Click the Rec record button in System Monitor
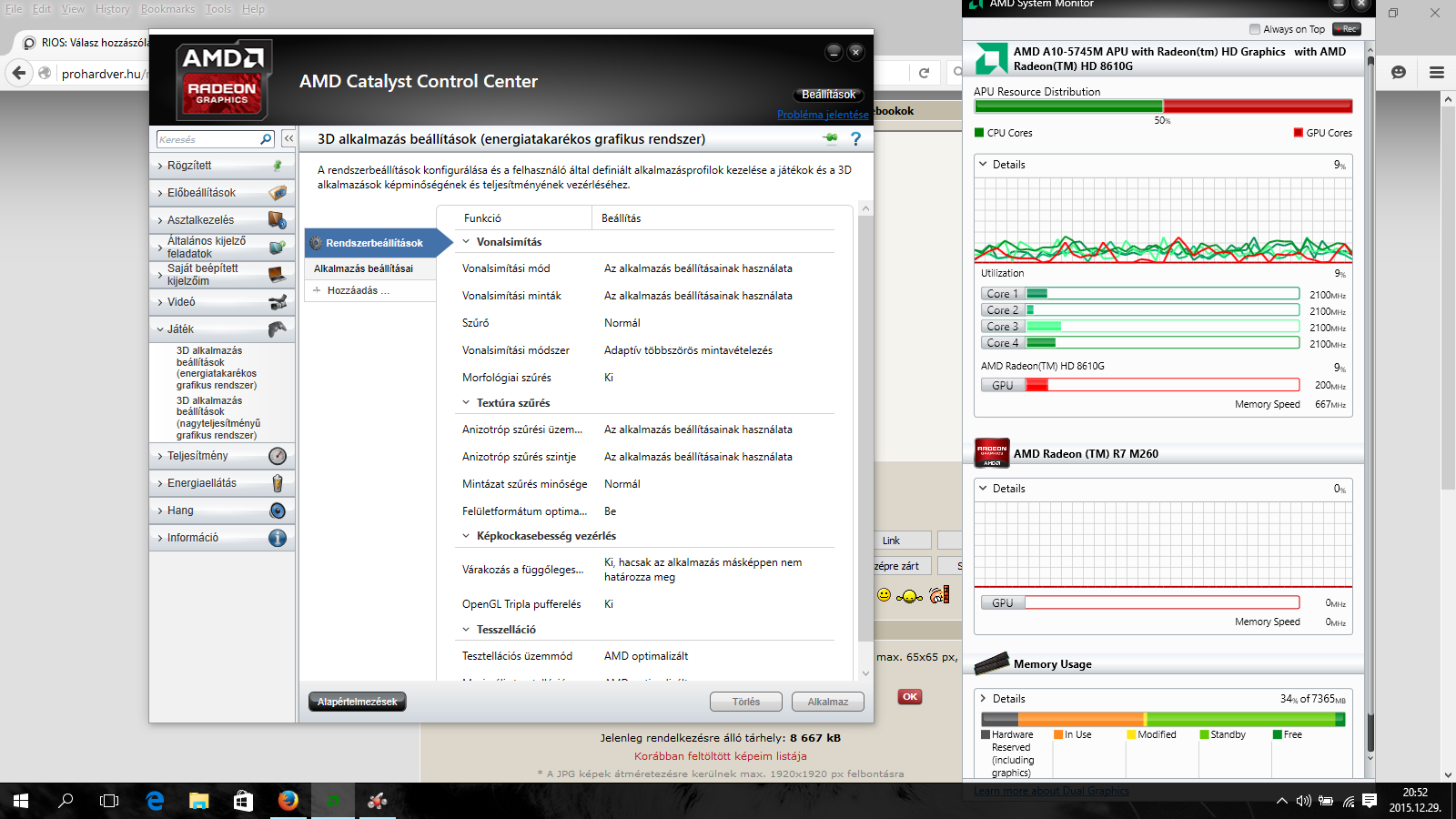 1346,29
